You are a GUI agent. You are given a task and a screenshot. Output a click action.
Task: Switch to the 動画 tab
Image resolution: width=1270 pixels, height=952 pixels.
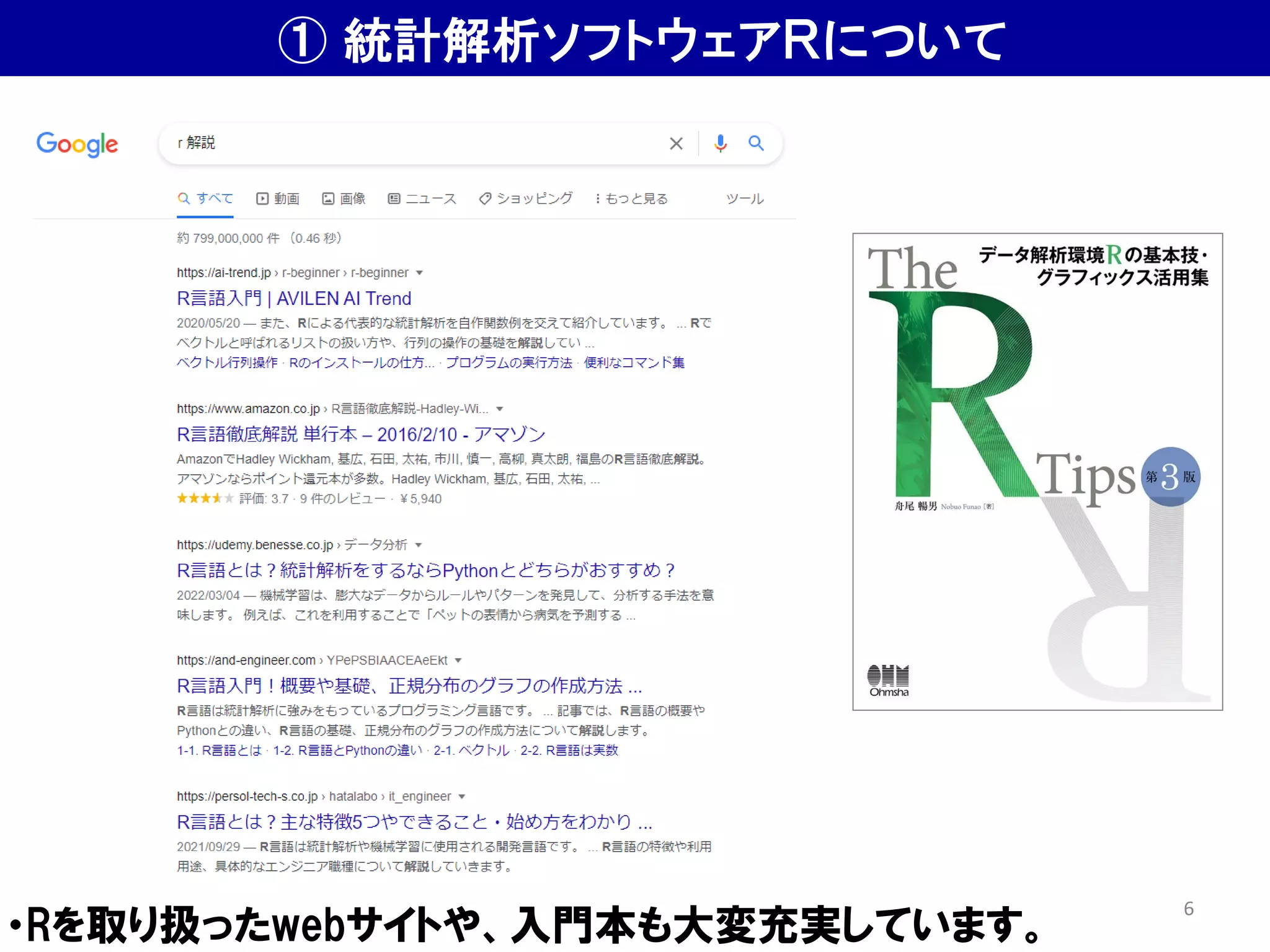278,198
